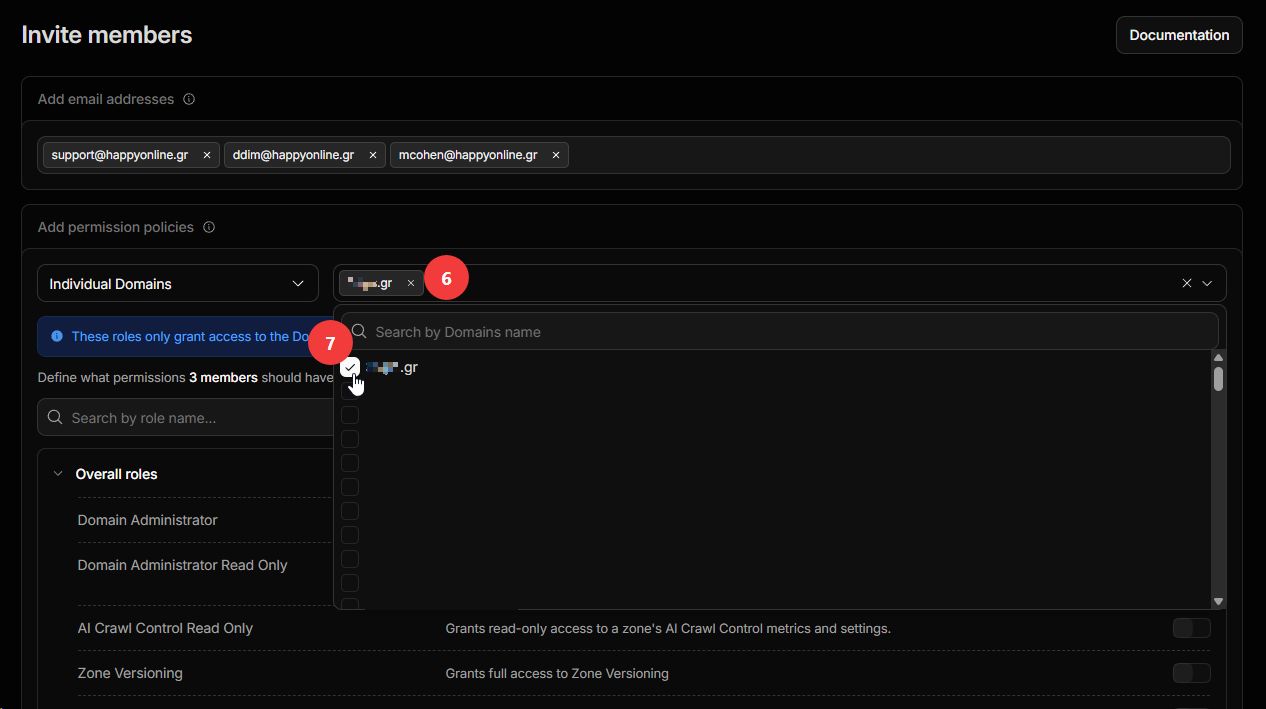Image resolution: width=1266 pixels, height=709 pixels.
Task: Collapse the domains dropdown chevron
Action: (1207, 283)
